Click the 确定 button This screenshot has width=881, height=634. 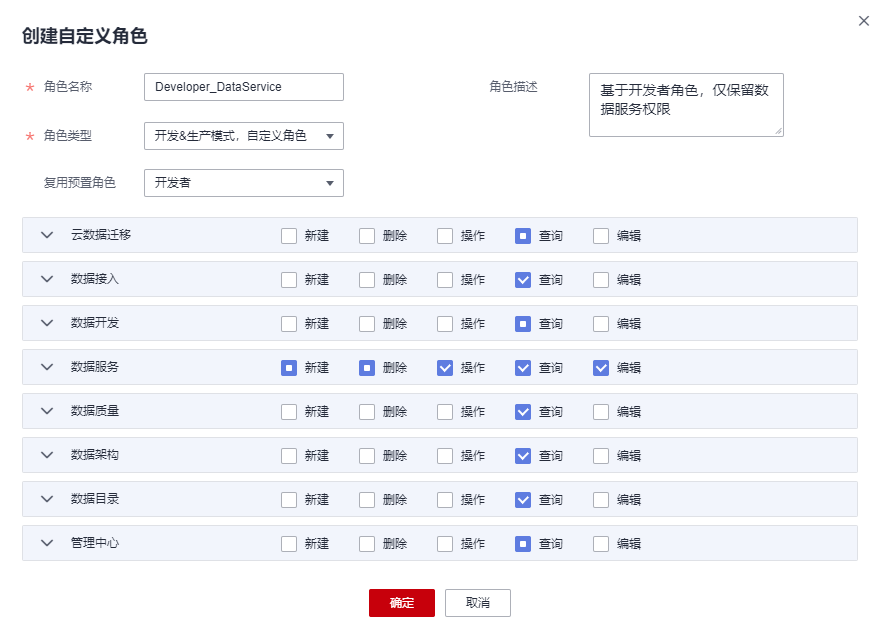point(401,603)
